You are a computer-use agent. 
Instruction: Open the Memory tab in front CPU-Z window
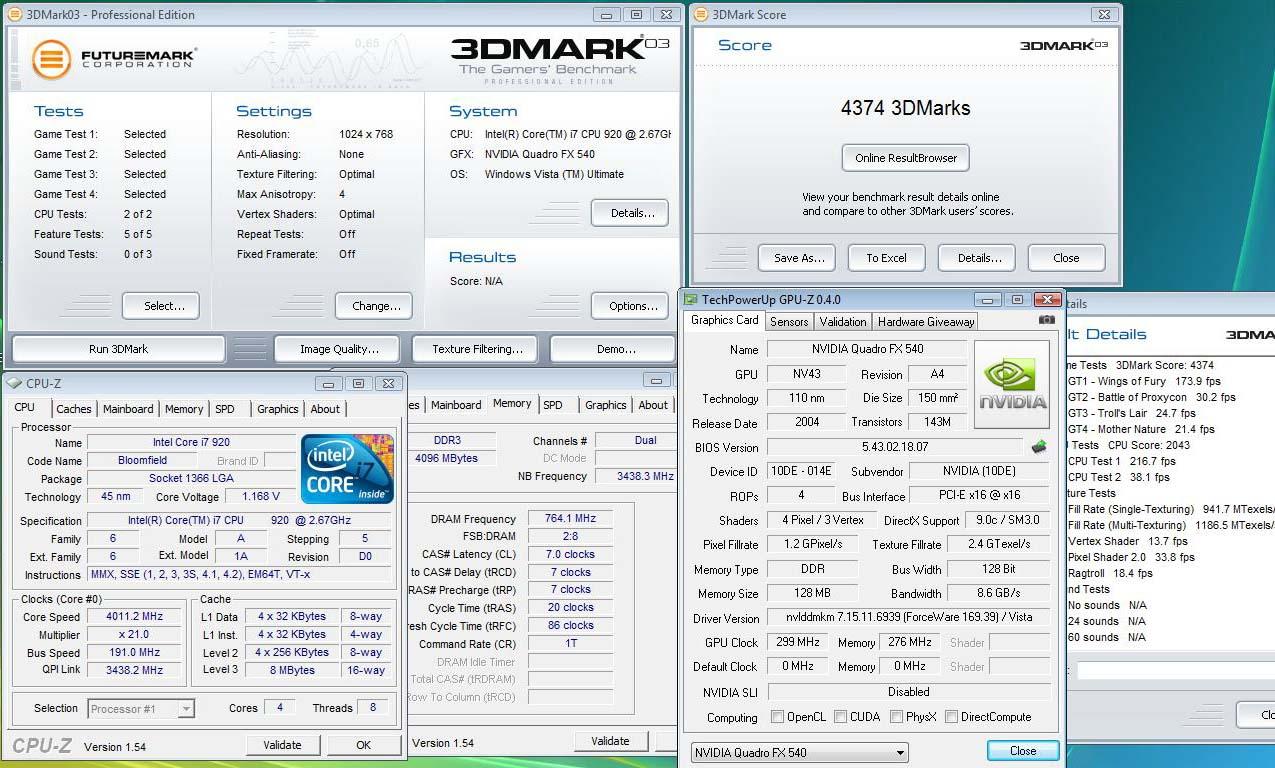pyautogui.click(x=184, y=409)
